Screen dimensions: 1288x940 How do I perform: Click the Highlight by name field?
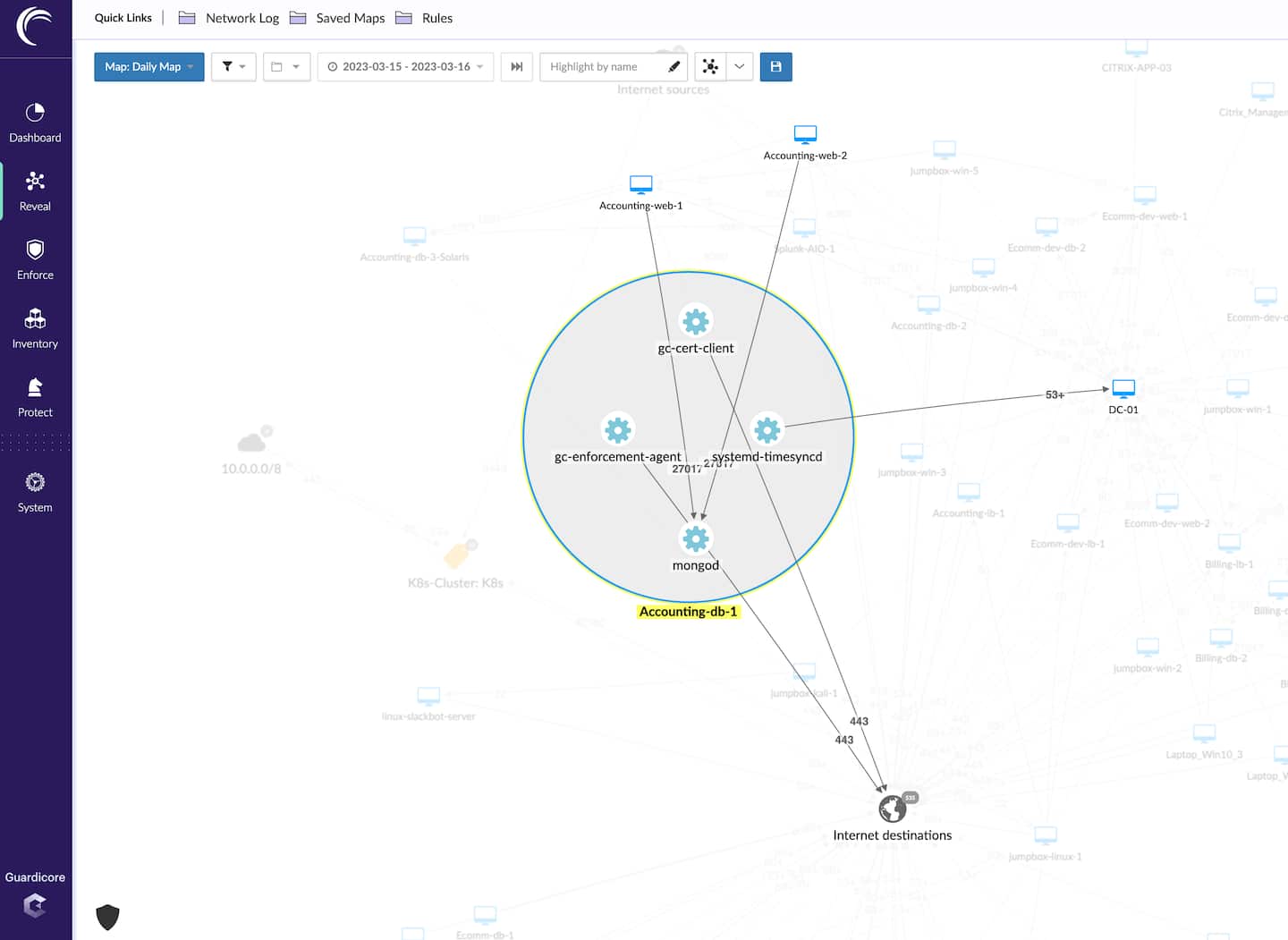[x=605, y=67]
